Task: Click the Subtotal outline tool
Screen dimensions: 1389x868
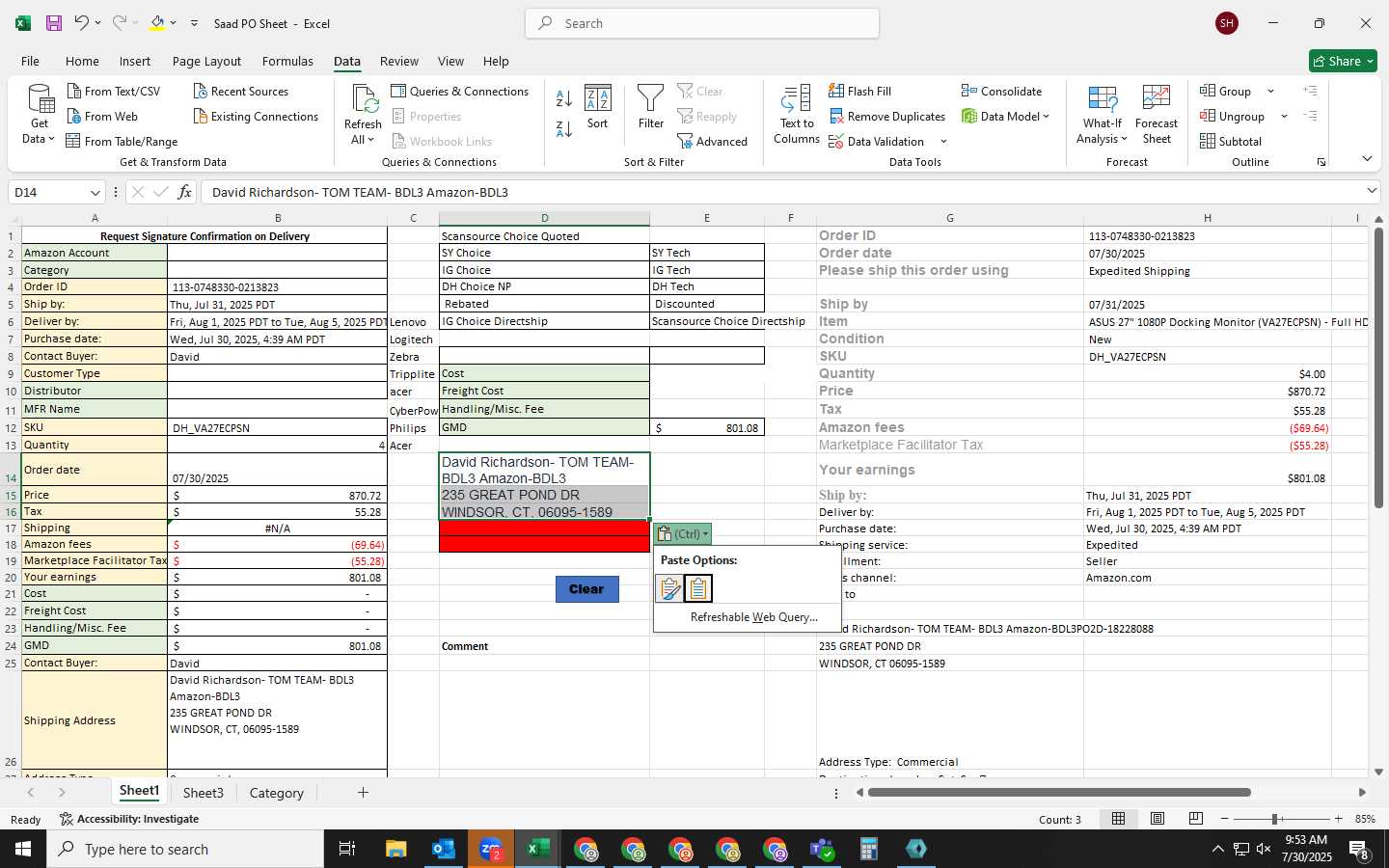Action: [x=1231, y=141]
